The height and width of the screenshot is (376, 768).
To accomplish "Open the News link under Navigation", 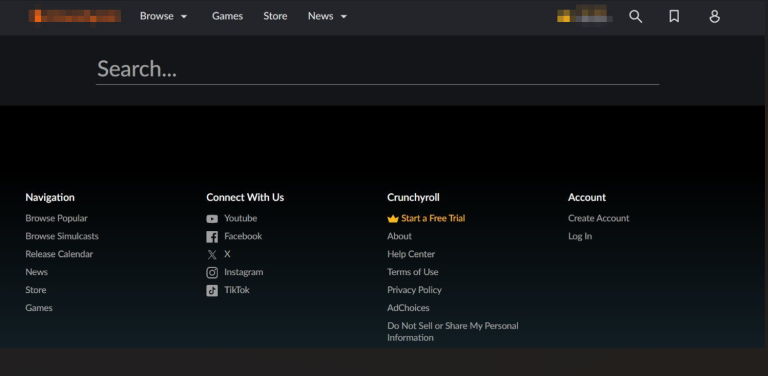I will coord(37,272).
